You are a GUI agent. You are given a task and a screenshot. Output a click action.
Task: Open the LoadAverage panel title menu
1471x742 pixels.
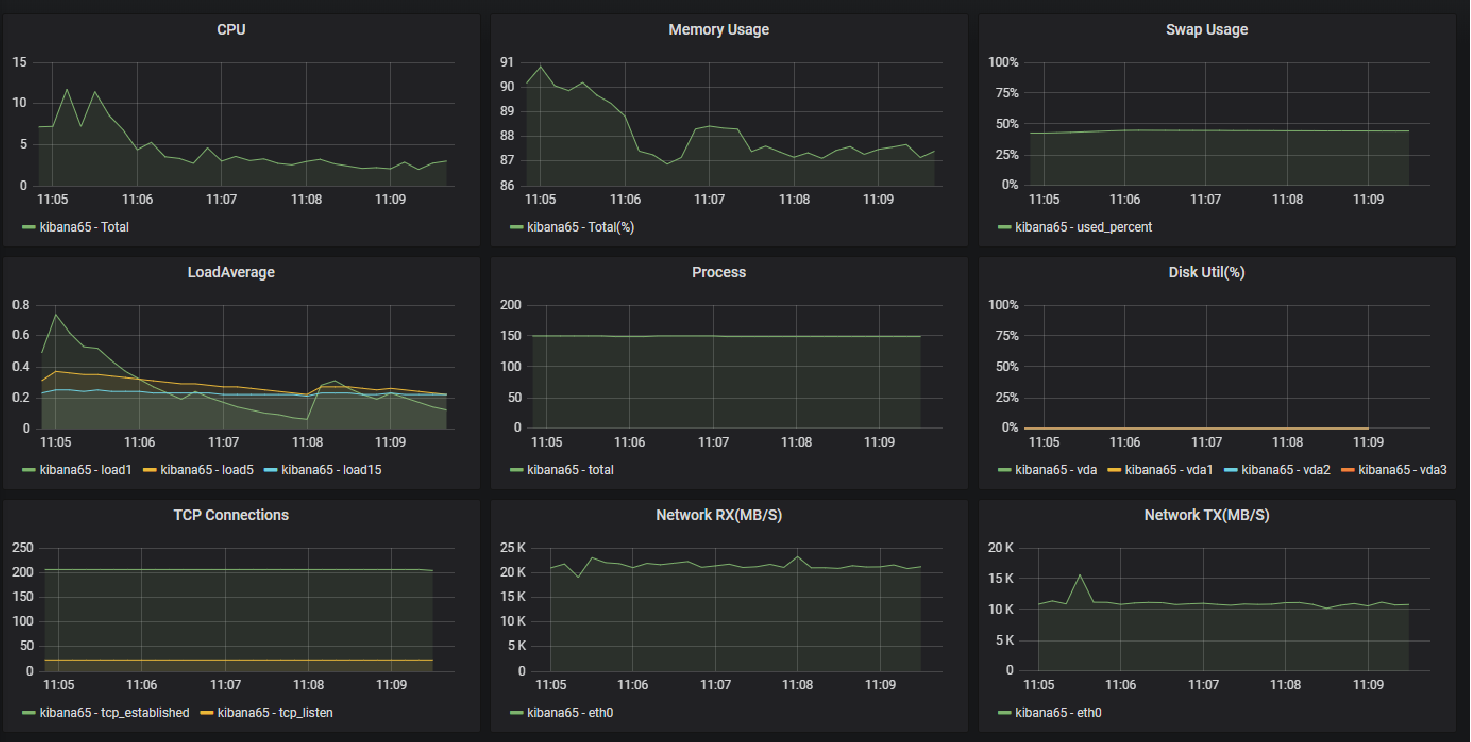(231, 272)
